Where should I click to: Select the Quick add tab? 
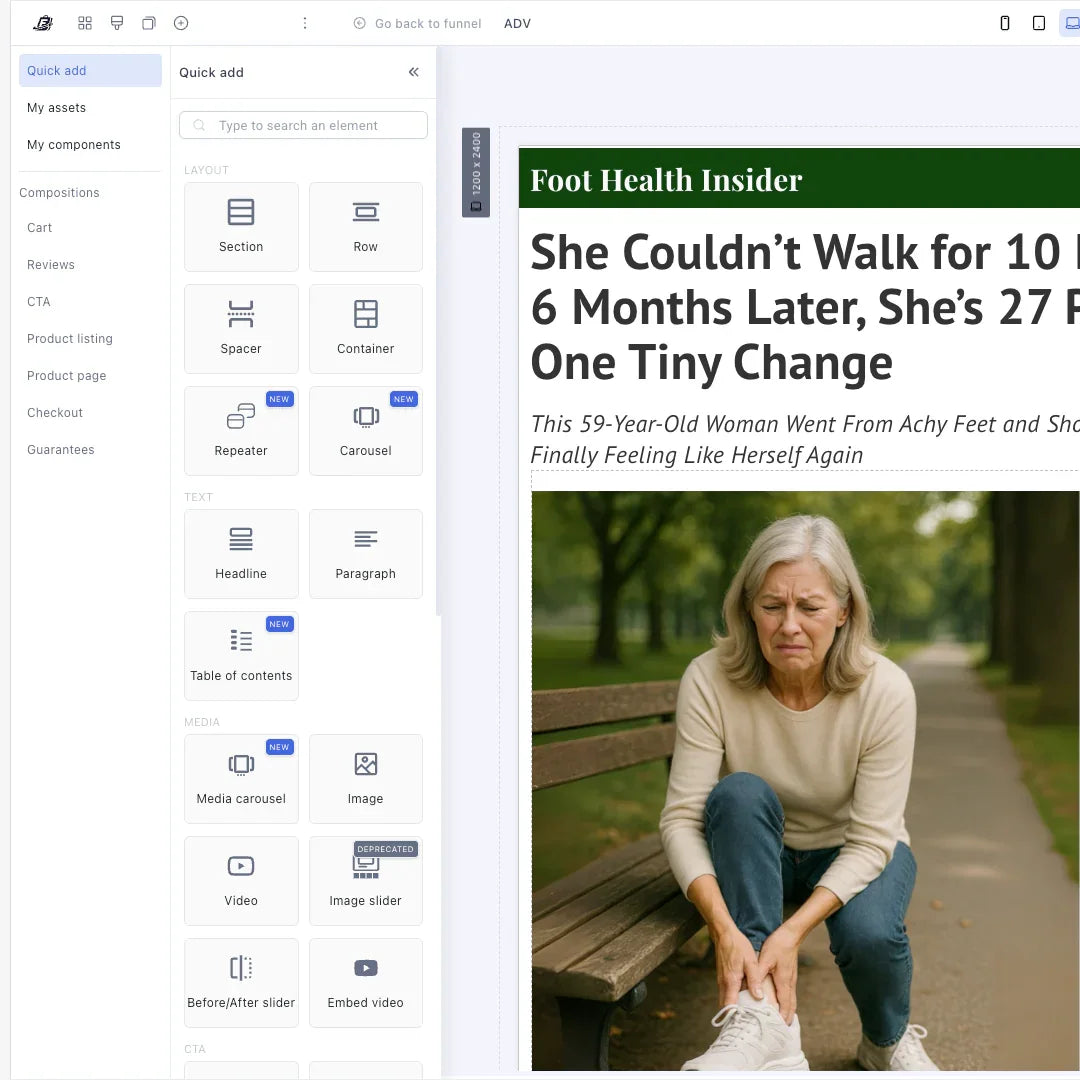[x=90, y=71]
